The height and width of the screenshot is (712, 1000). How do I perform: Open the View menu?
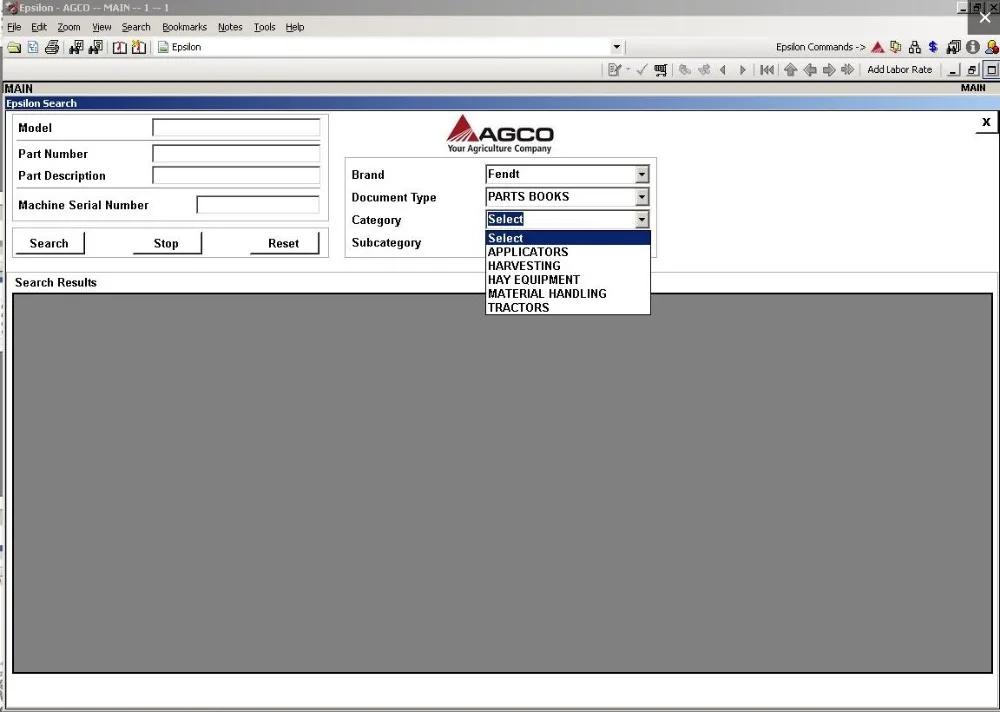[x=101, y=27]
